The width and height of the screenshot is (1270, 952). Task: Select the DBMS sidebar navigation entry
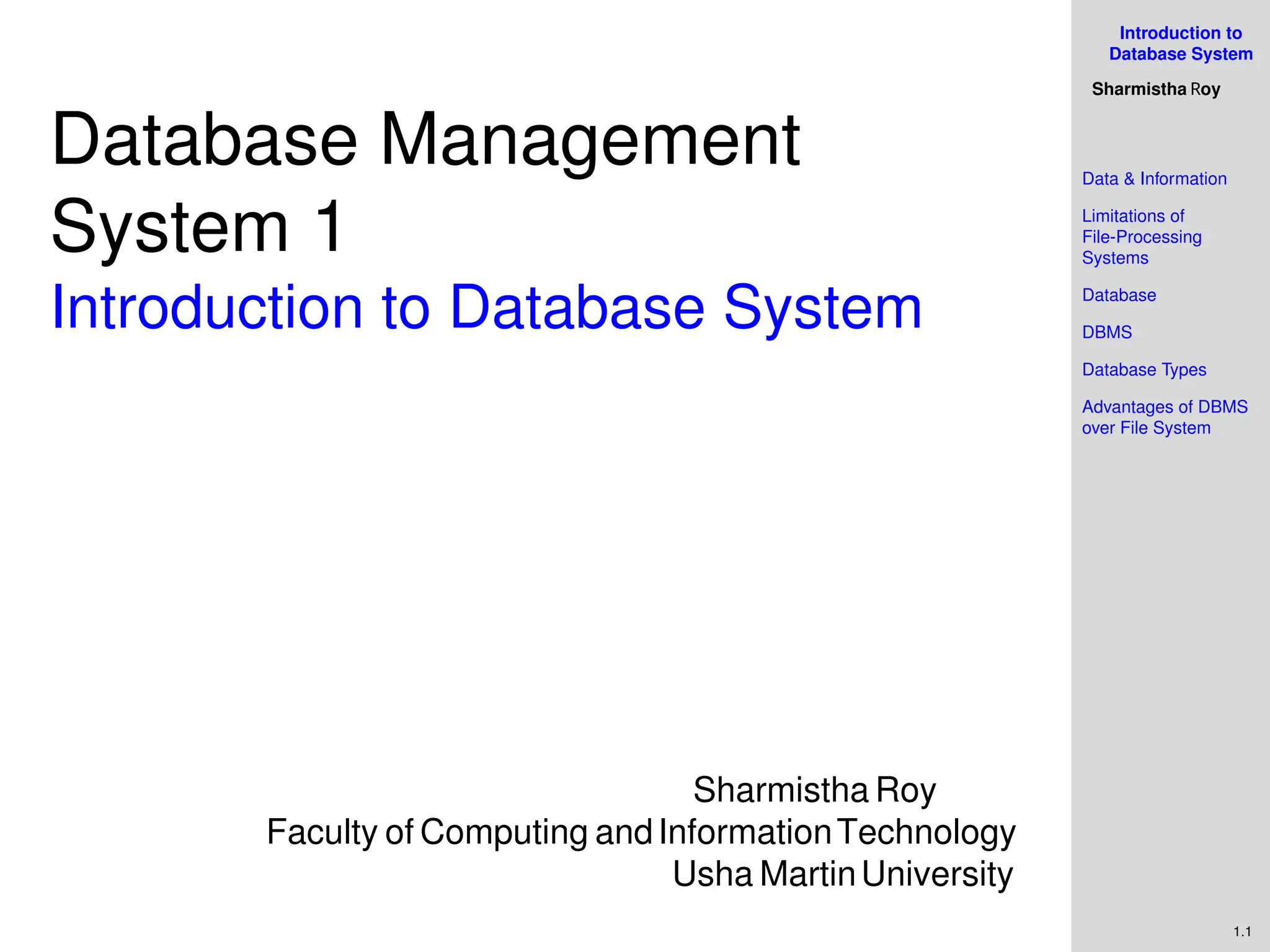1107,333
